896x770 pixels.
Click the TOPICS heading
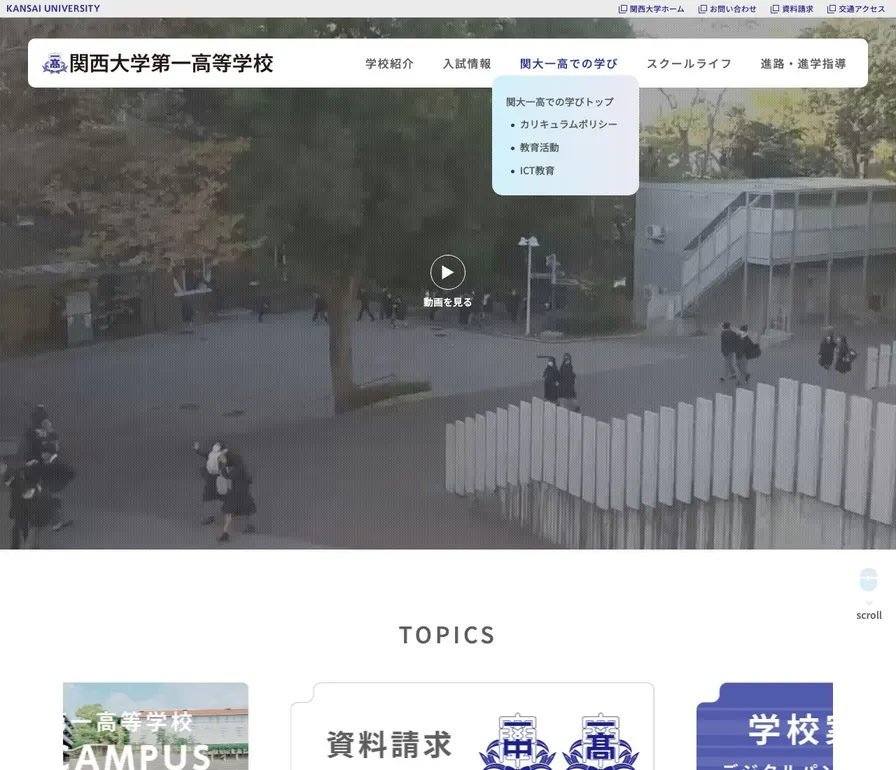pos(447,635)
